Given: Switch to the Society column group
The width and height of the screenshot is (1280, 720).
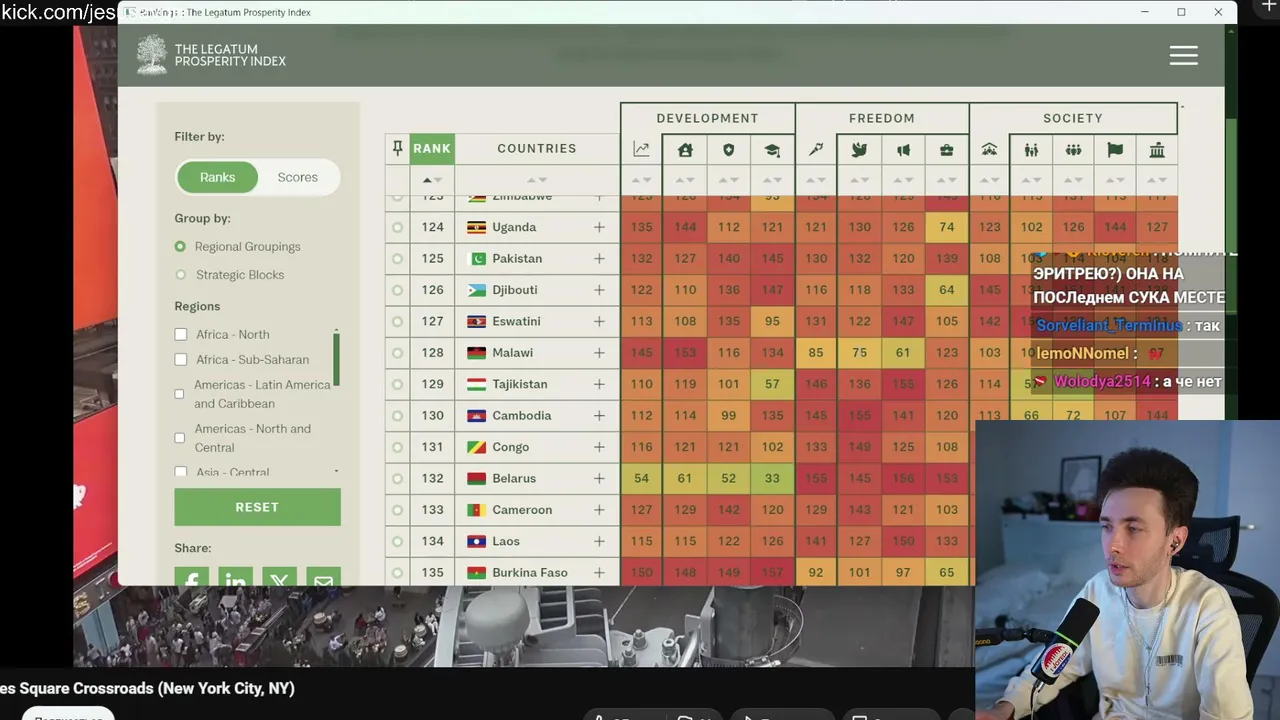Looking at the screenshot, I should click(x=1073, y=118).
